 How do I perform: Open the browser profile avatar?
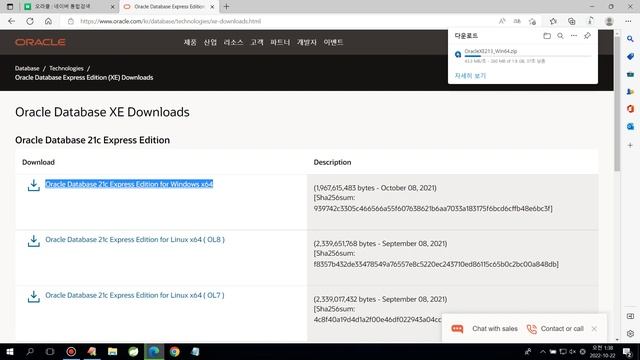[609, 21]
